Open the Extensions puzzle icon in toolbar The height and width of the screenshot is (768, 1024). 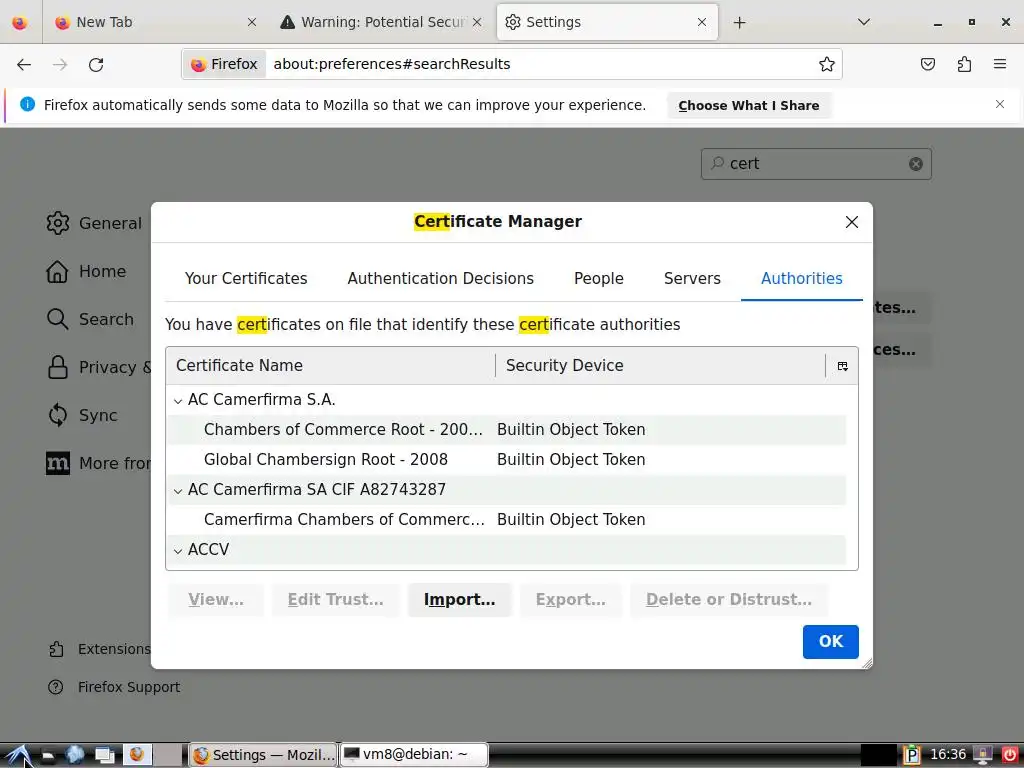(x=964, y=64)
